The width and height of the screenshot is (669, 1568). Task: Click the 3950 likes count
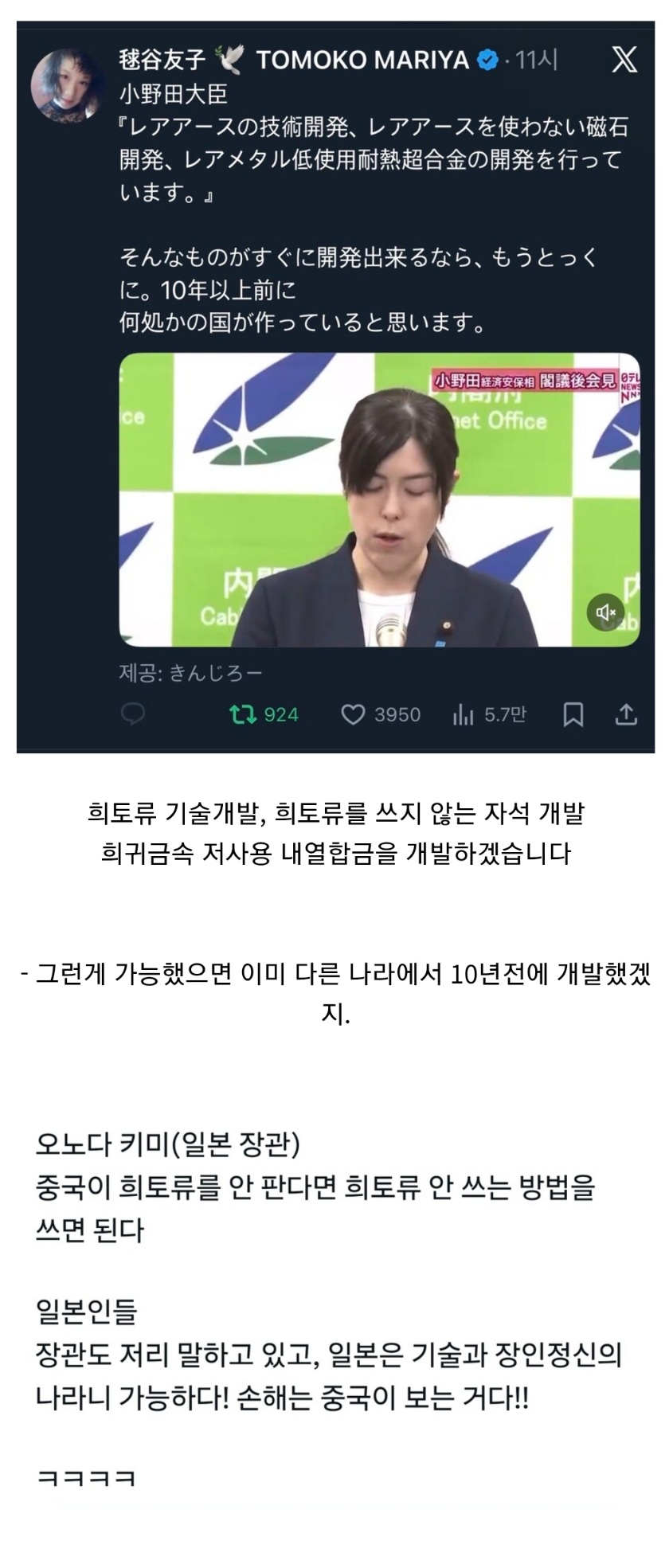click(397, 714)
